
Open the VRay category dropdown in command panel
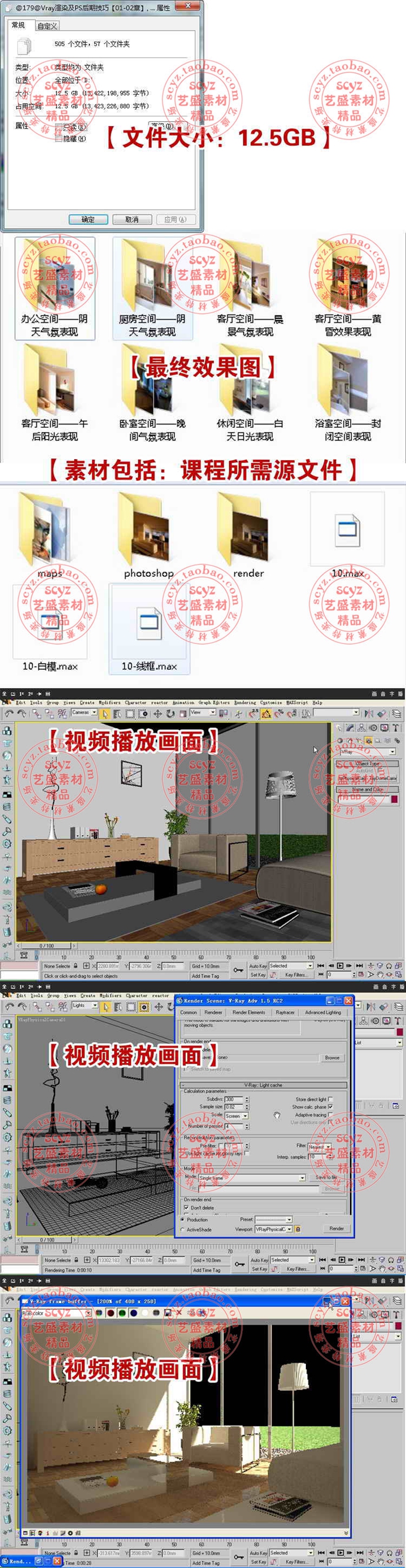pos(368,752)
